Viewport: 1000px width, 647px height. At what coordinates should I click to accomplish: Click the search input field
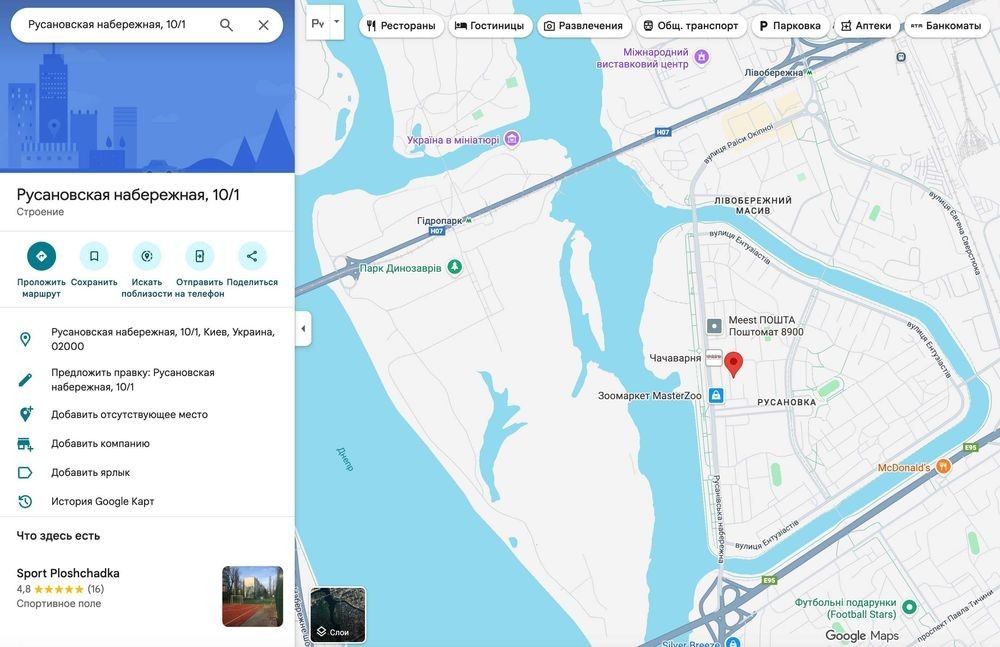point(115,25)
